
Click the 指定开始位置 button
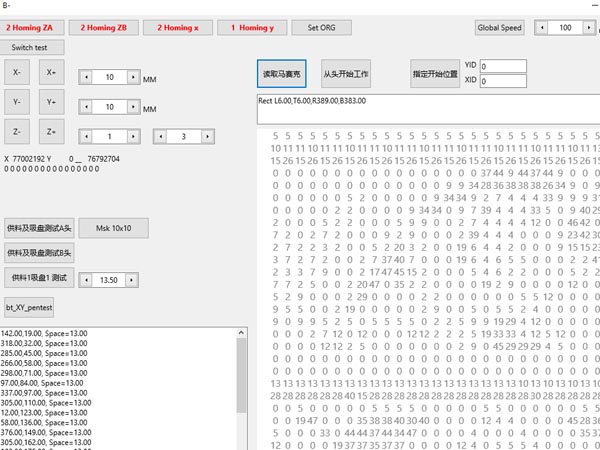tap(435, 73)
